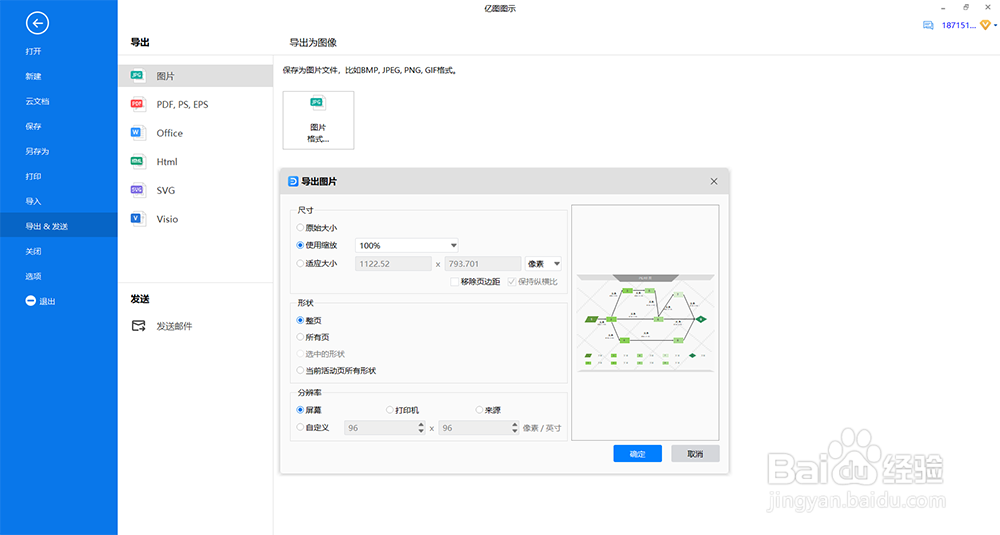Click the 关闭 menu item

tap(33, 251)
